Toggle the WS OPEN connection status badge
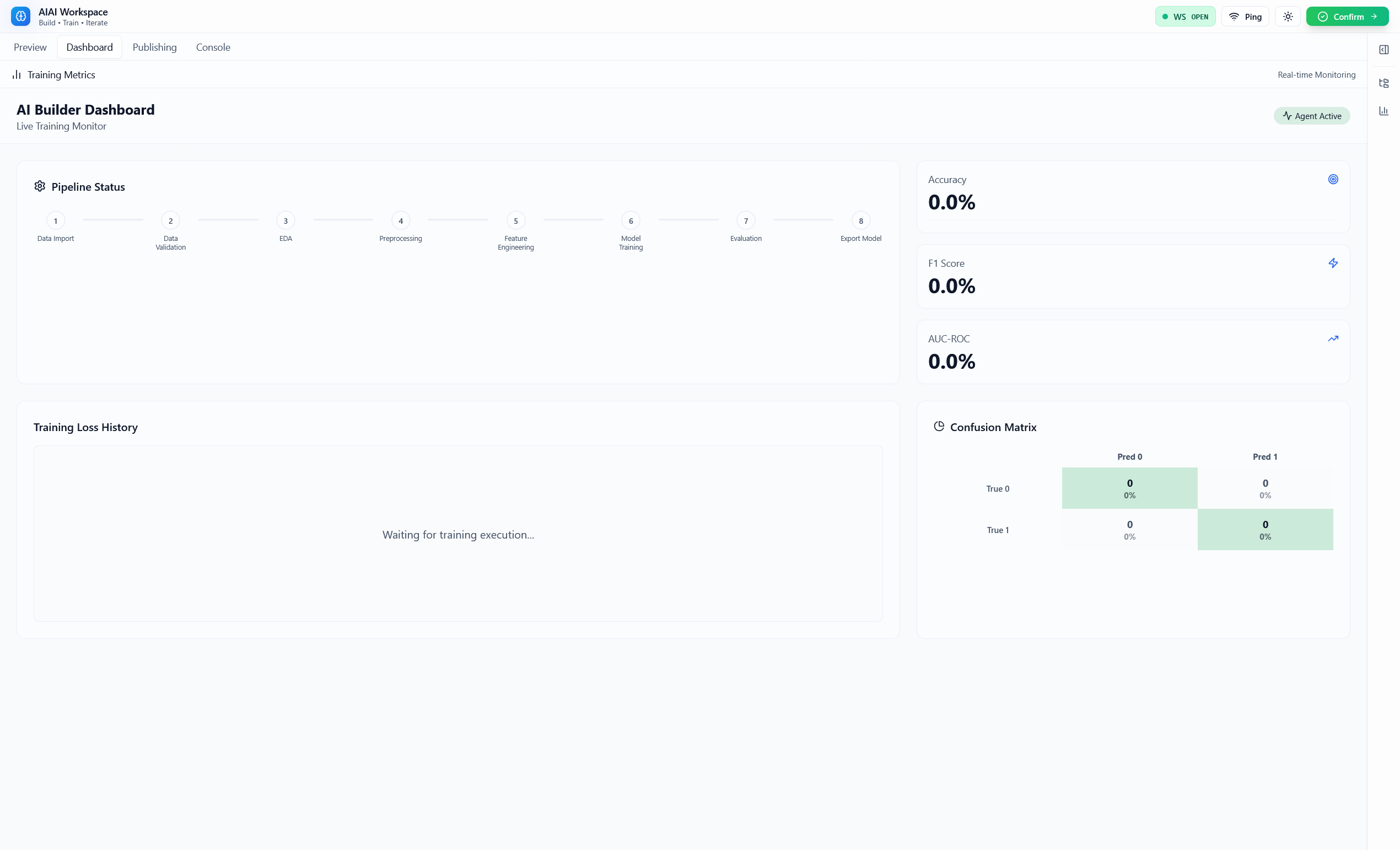Viewport: 1400px width, 850px height. pos(1184,17)
